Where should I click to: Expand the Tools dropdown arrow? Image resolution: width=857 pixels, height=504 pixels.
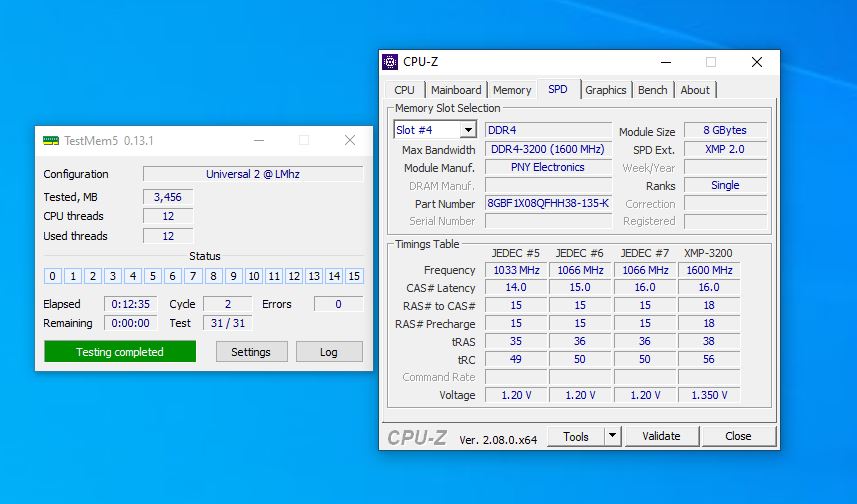click(612, 436)
